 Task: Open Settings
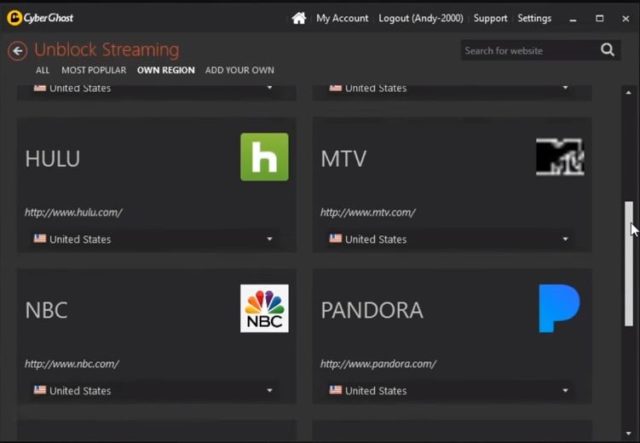coord(534,18)
